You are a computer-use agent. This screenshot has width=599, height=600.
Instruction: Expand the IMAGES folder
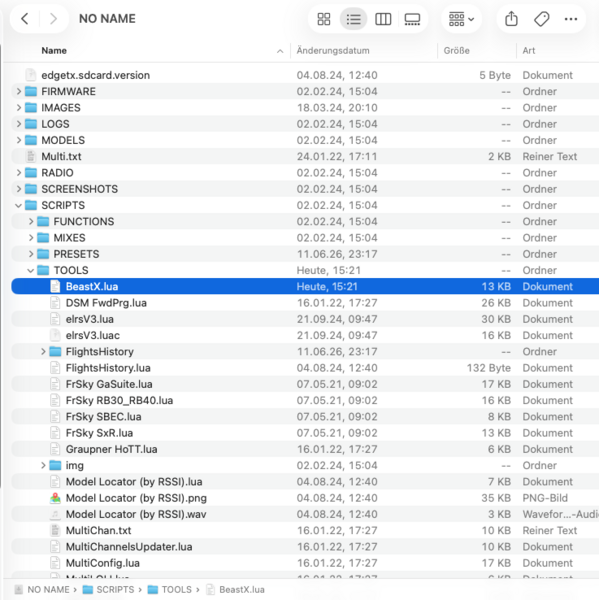pos(18,108)
